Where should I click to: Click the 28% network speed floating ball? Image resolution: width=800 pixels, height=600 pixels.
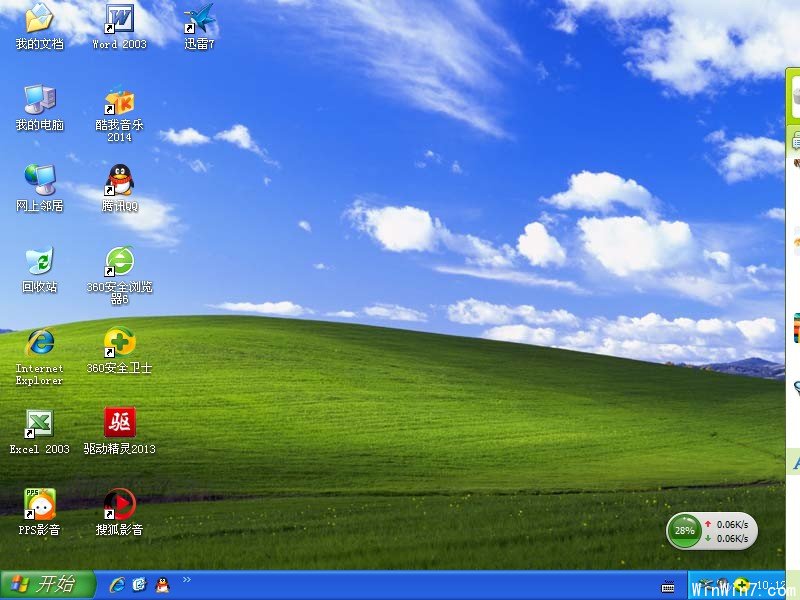[x=684, y=531]
